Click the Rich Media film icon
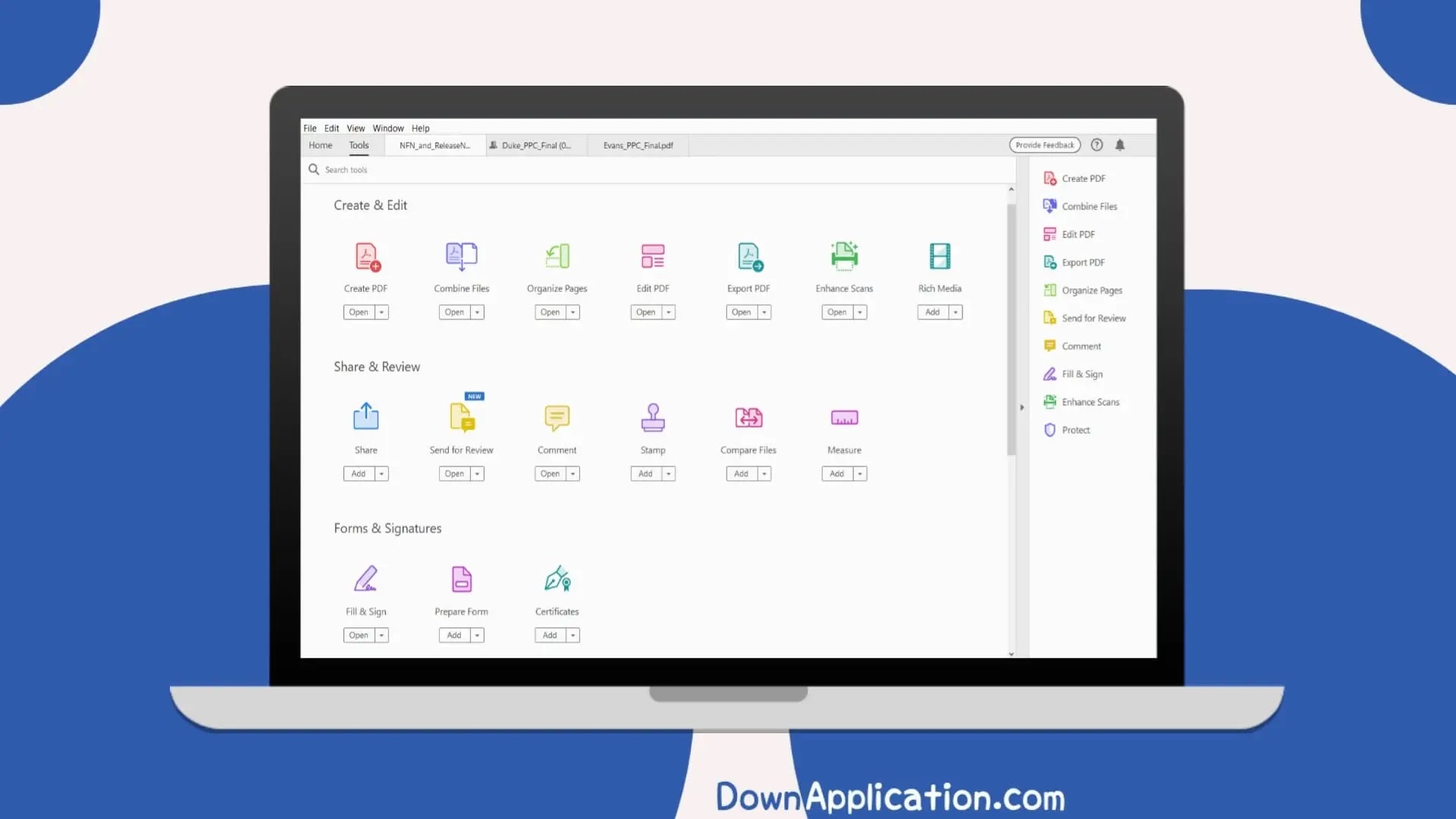Image resolution: width=1456 pixels, height=819 pixels. pyautogui.click(x=940, y=256)
